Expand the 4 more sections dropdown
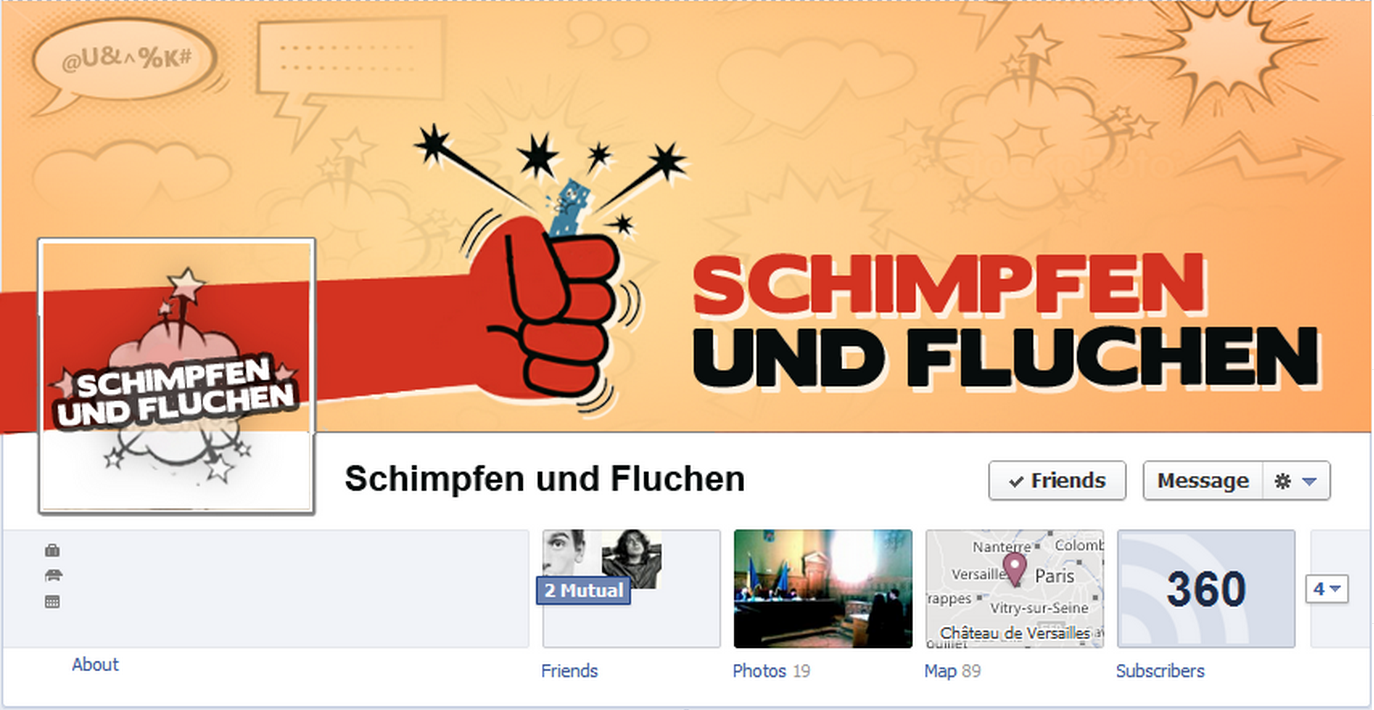Image resolution: width=1374 pixels, height=710 pixels. point(1327,589)
